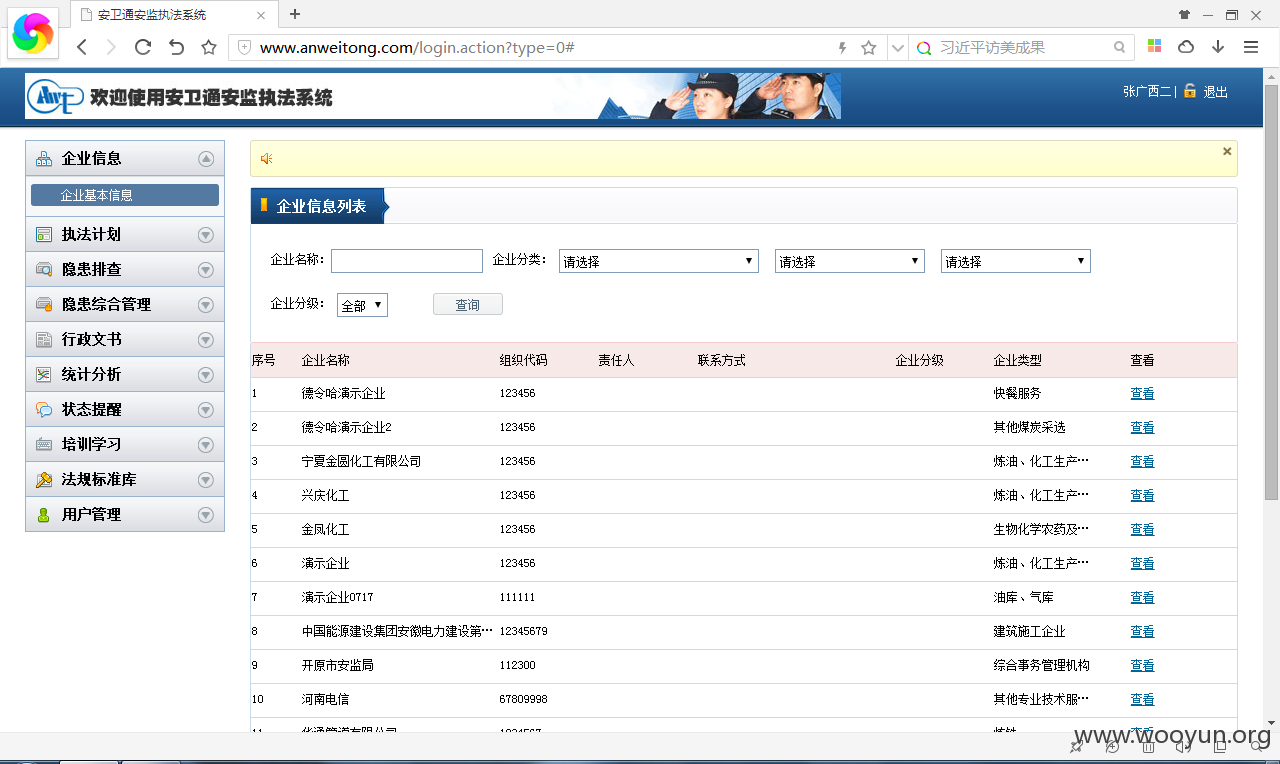The width and height of the screenshot is (1280, 764).
Task: Click the cloud sync icon in browser toolbar
Action: 1186,47
